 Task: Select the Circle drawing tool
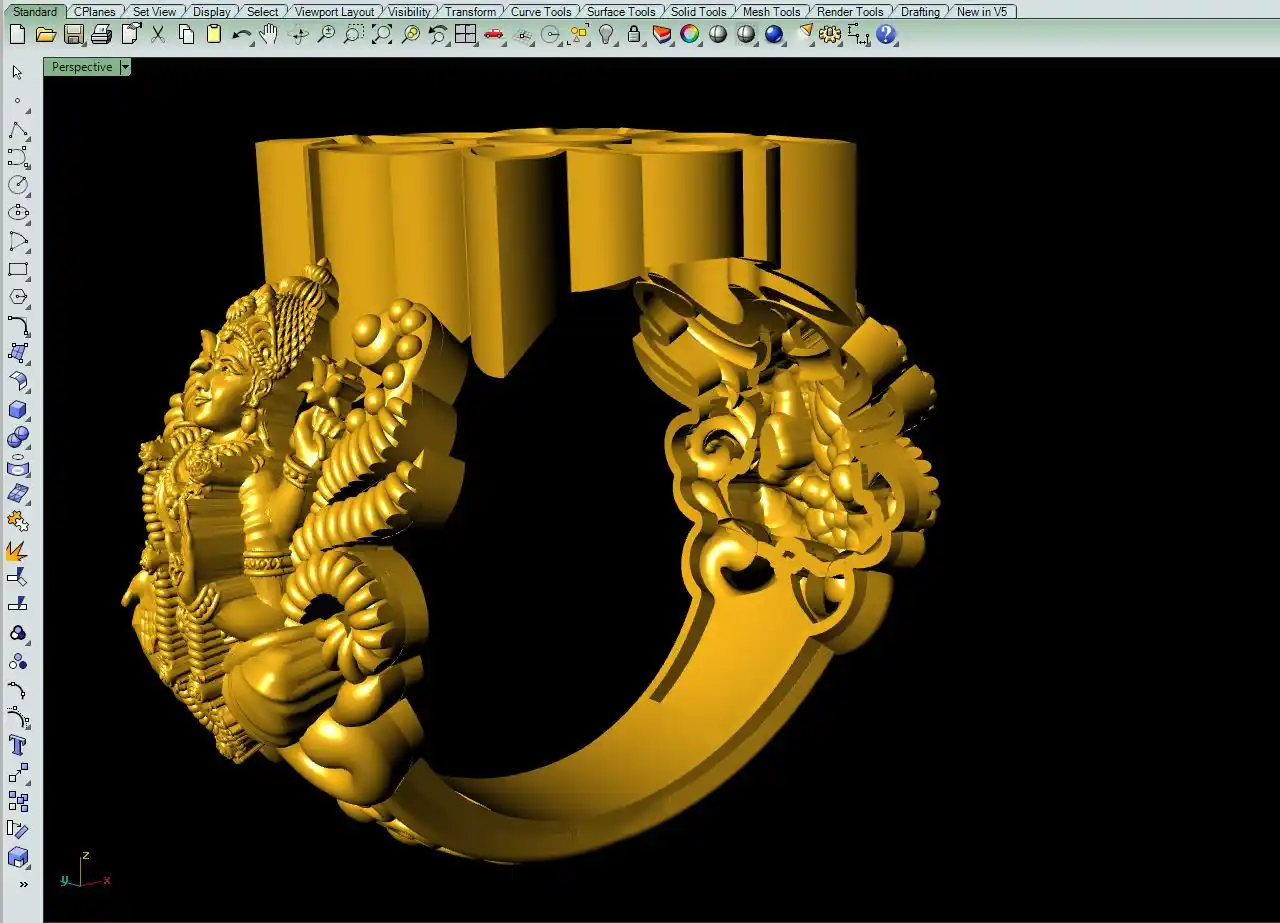18,185
